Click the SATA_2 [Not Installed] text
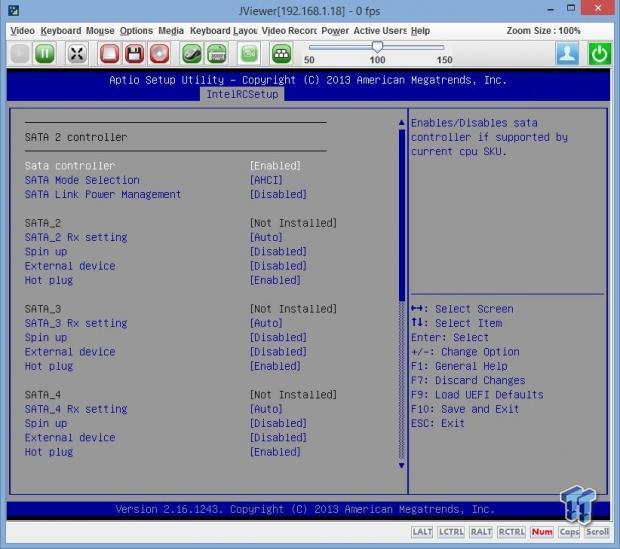The image size is (620, 549). pos(293,223)
